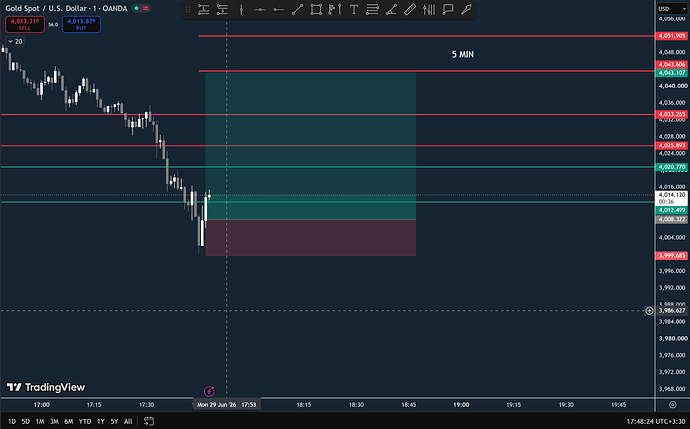Screen dimensions: 690x429
Task: Expand the collapsed indicators legend showing 20
Action: (15, 41)
